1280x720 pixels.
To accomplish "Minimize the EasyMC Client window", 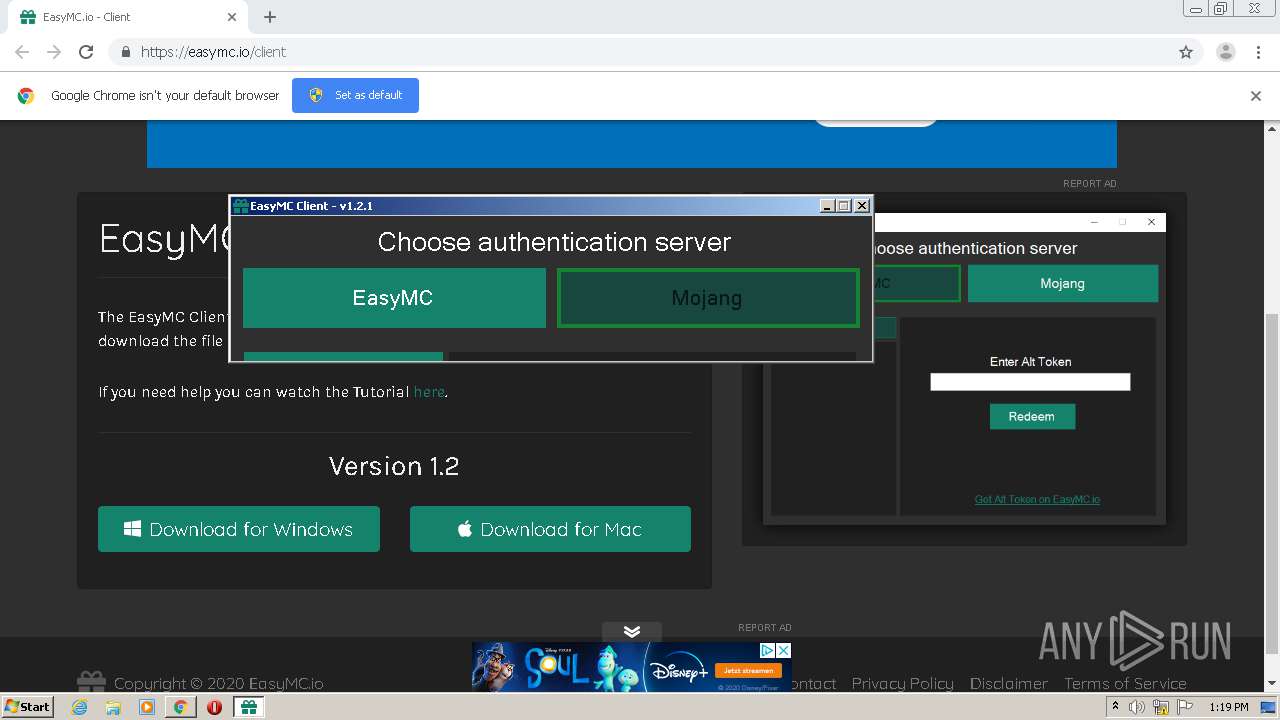I will click(827, 206).
